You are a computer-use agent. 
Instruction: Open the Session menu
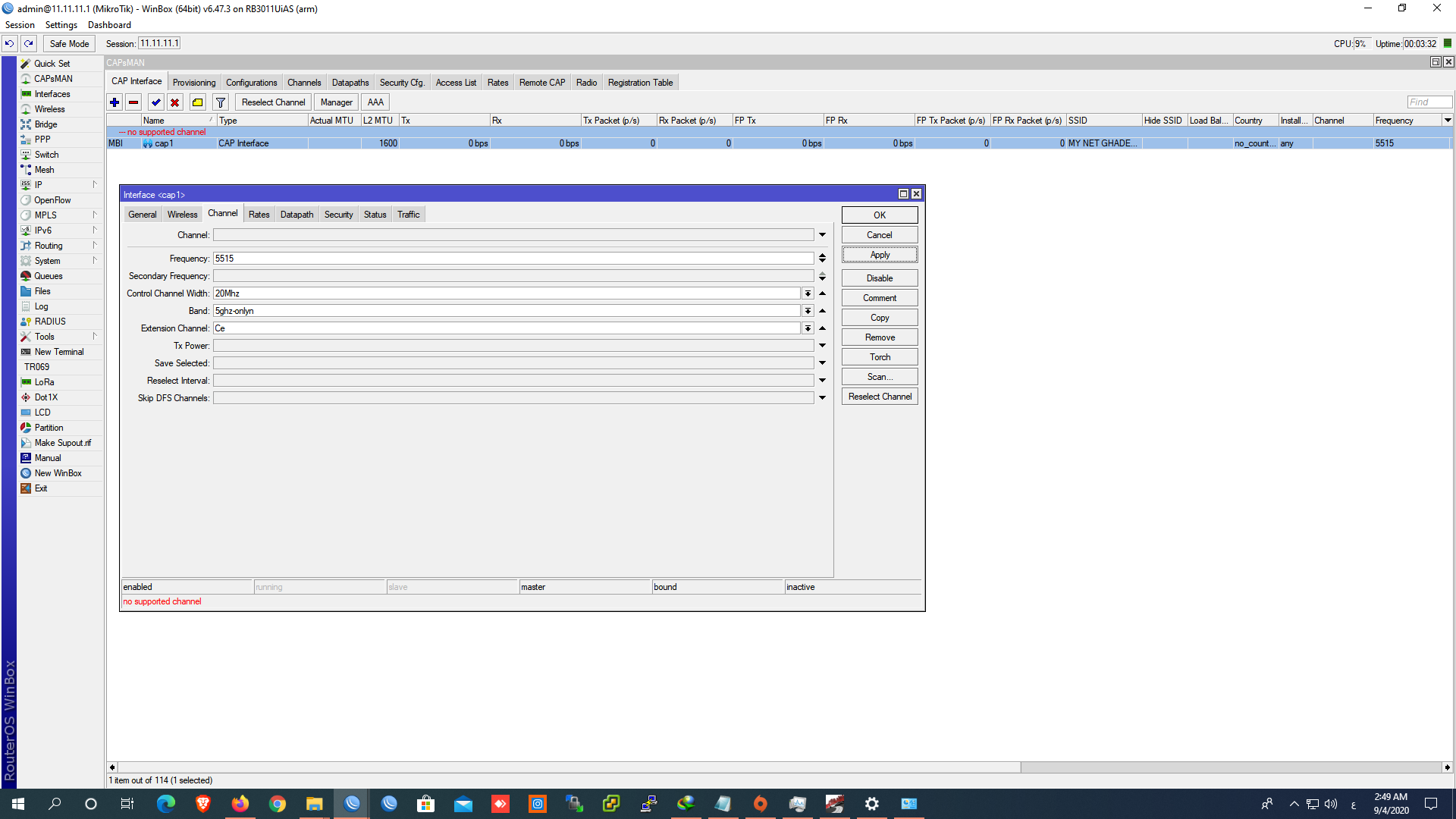[20, 24]
